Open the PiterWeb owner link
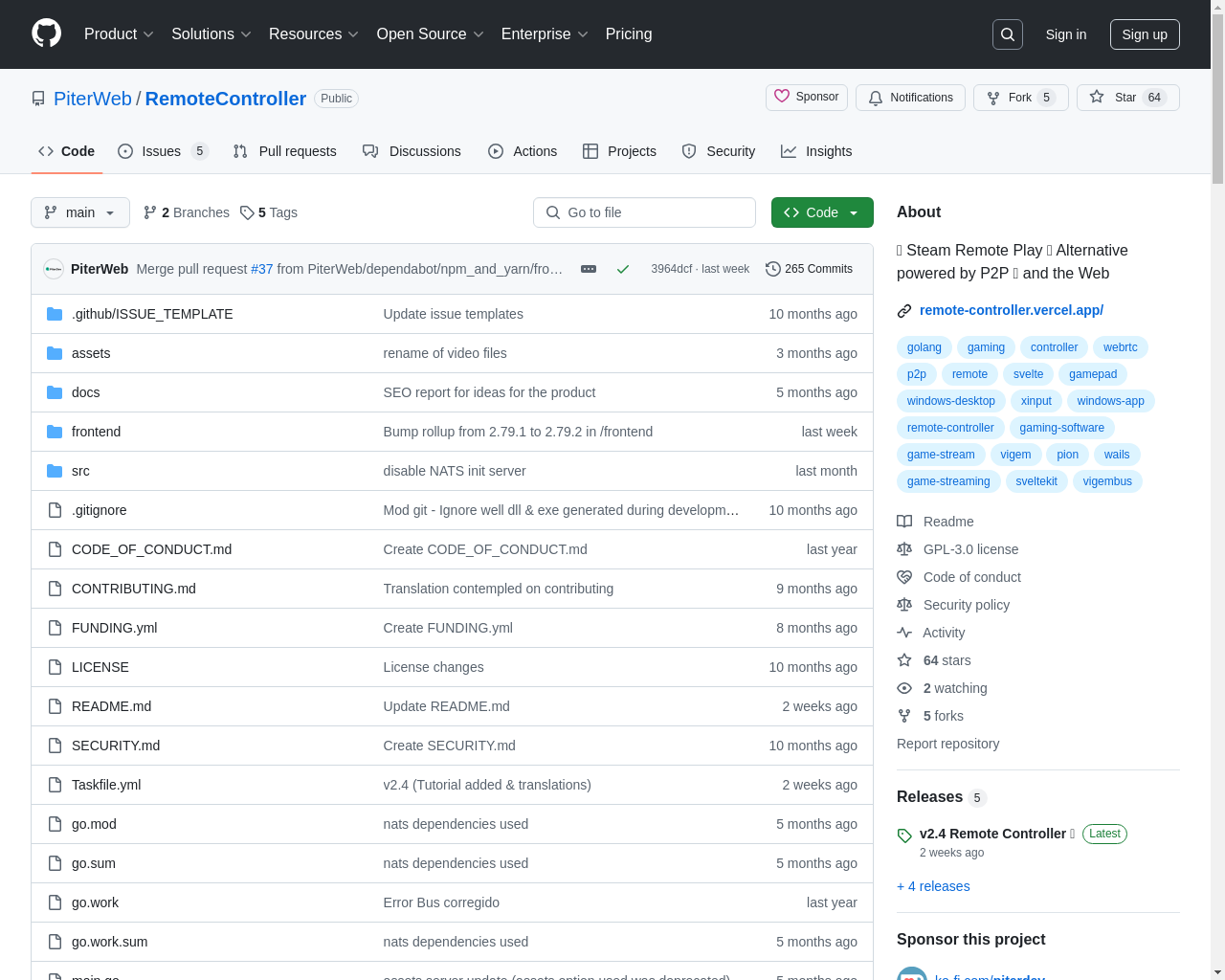 coord(93,99)
